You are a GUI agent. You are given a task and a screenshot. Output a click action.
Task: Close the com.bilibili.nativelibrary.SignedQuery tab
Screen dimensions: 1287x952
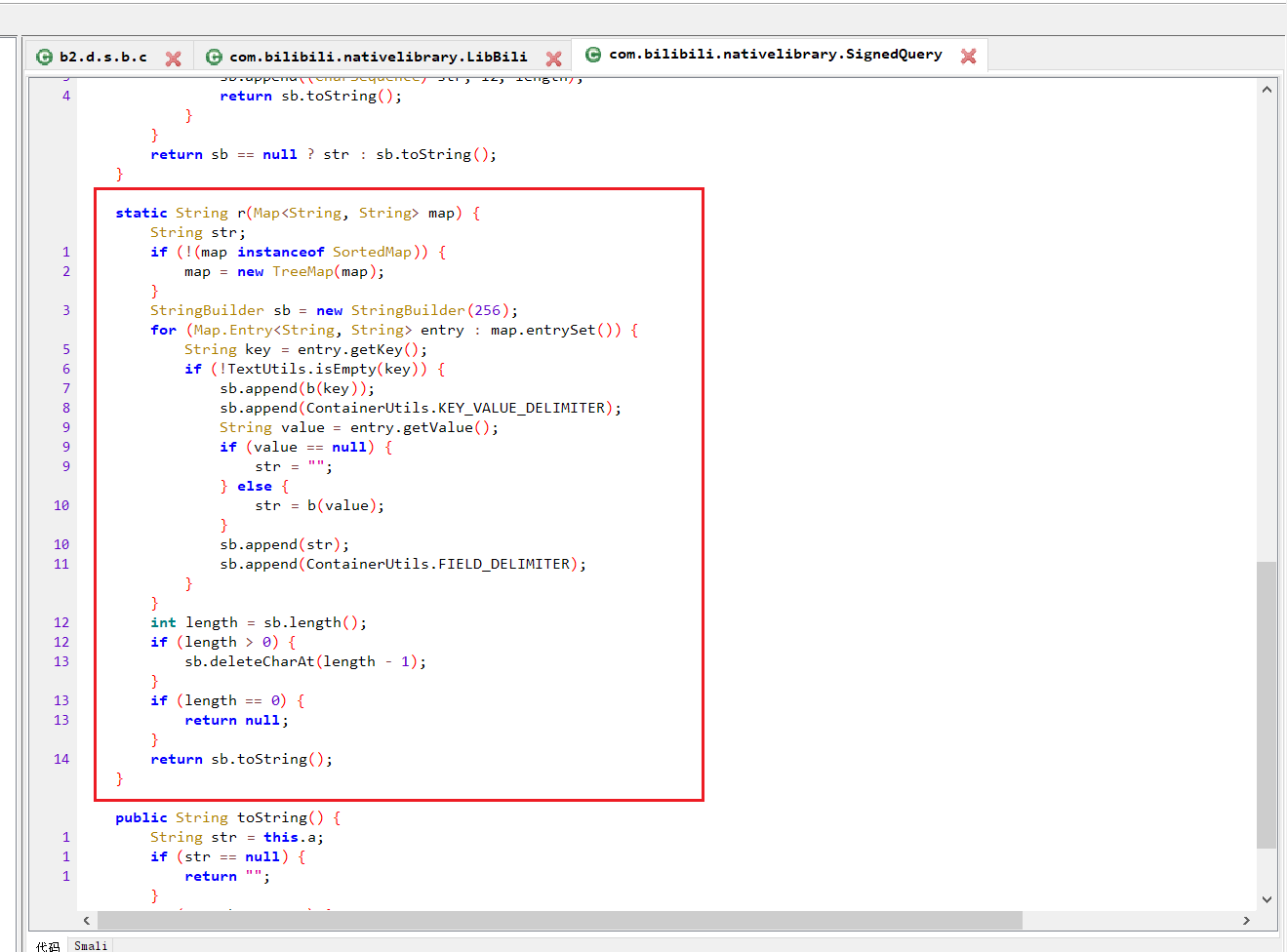point(968,56)
